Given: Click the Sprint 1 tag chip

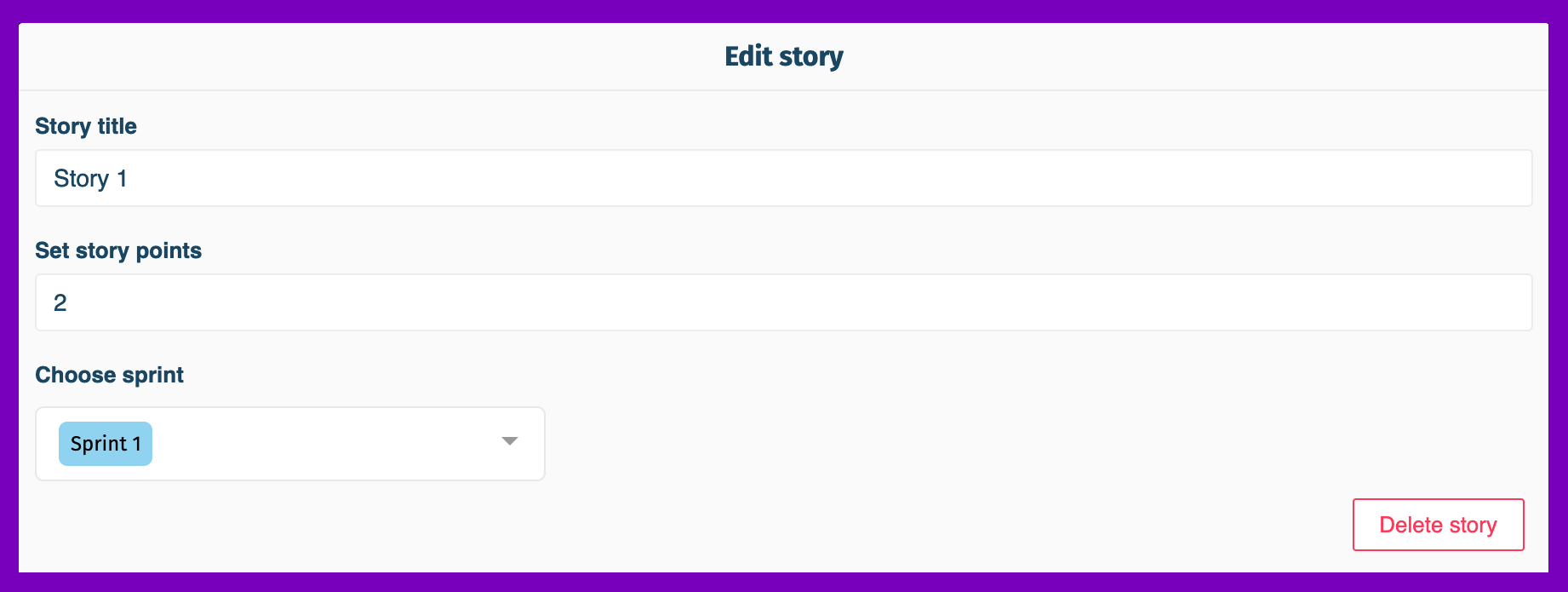Looking at the screenshot, I should coord(106,444).
